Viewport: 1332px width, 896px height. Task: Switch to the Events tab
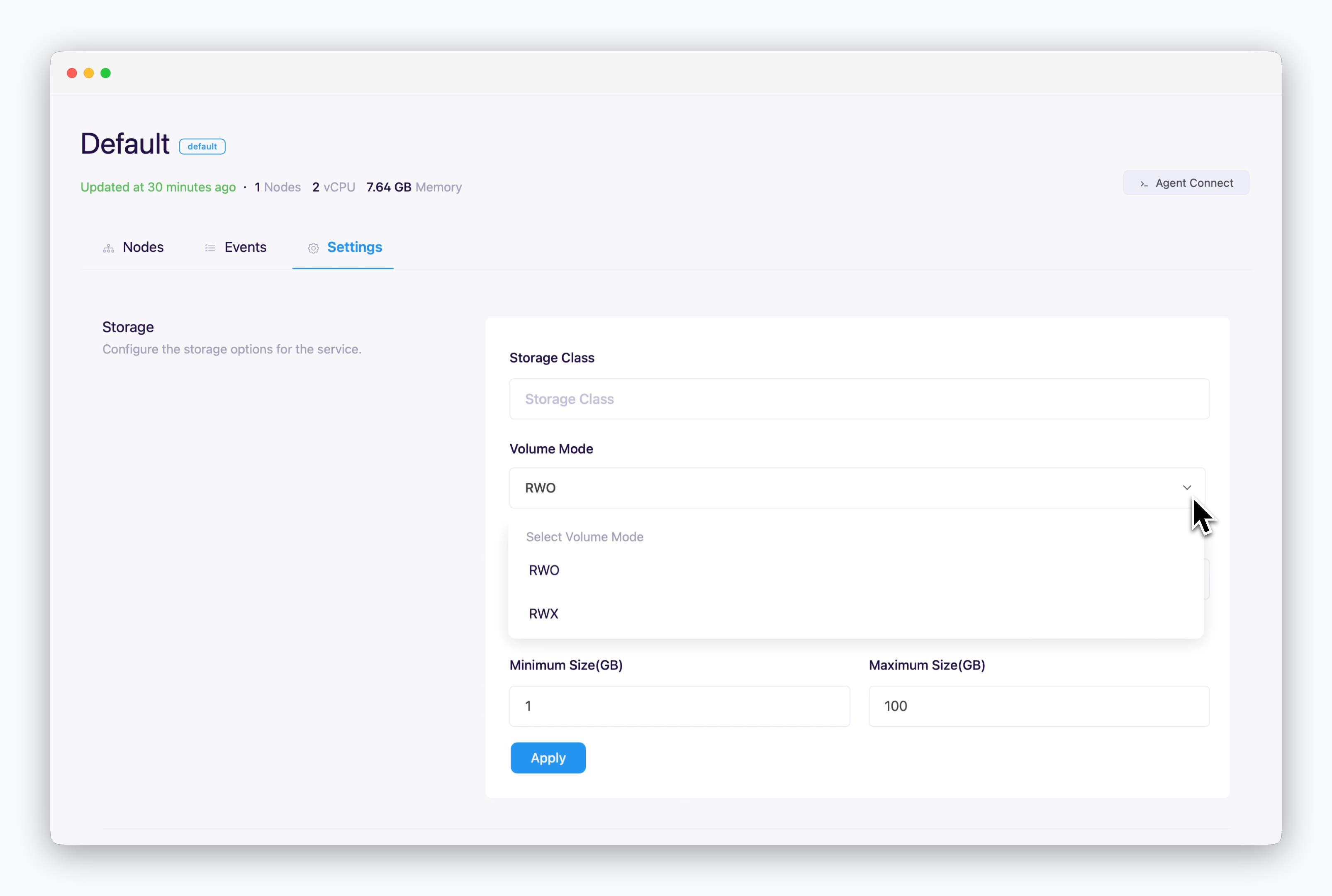236,247
